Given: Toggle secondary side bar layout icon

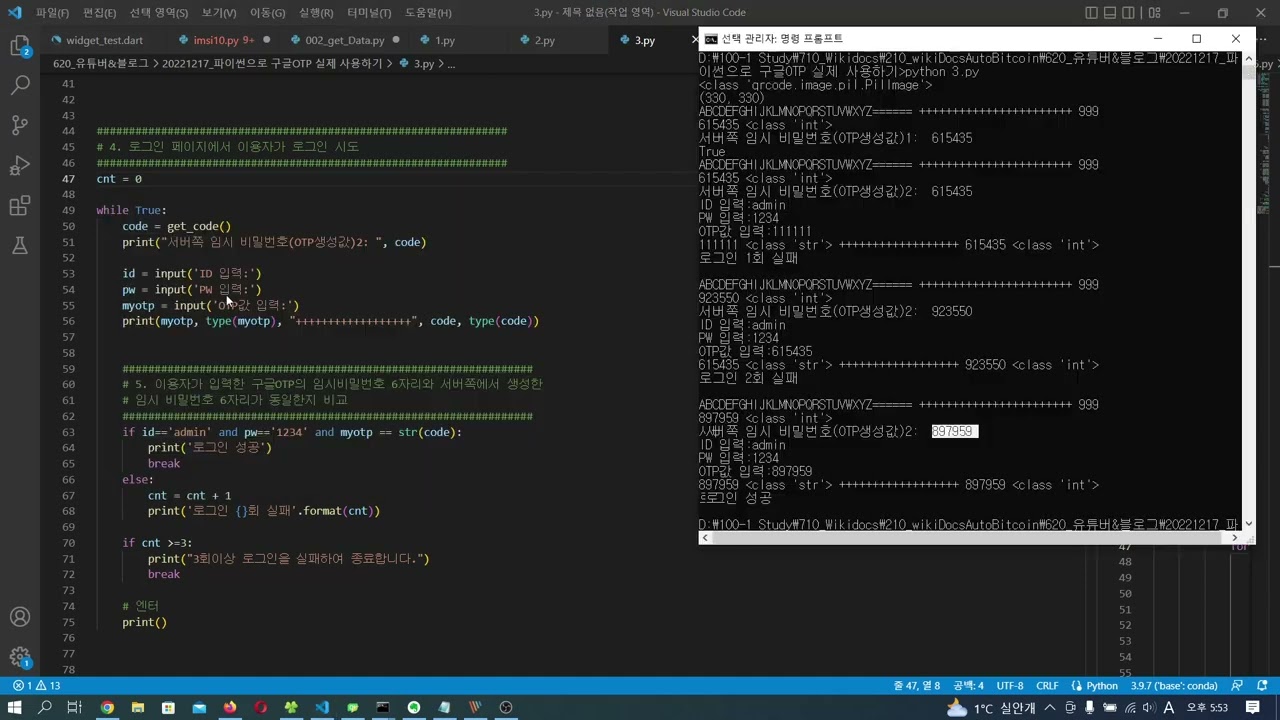Looking at the screenshot, I should point(1129,13).
